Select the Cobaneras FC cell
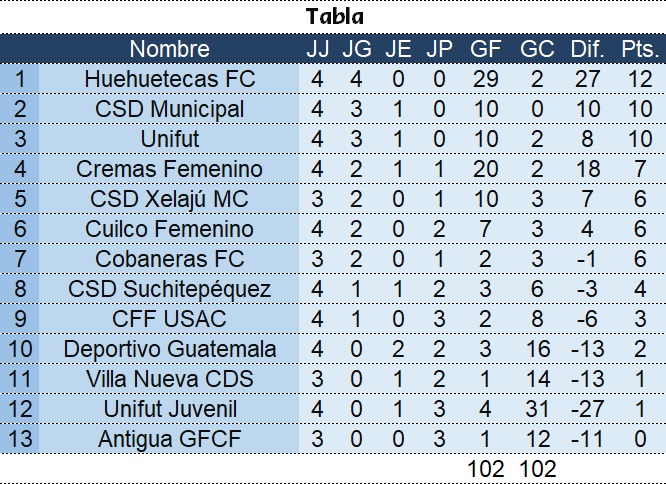 tap(170, 259)
